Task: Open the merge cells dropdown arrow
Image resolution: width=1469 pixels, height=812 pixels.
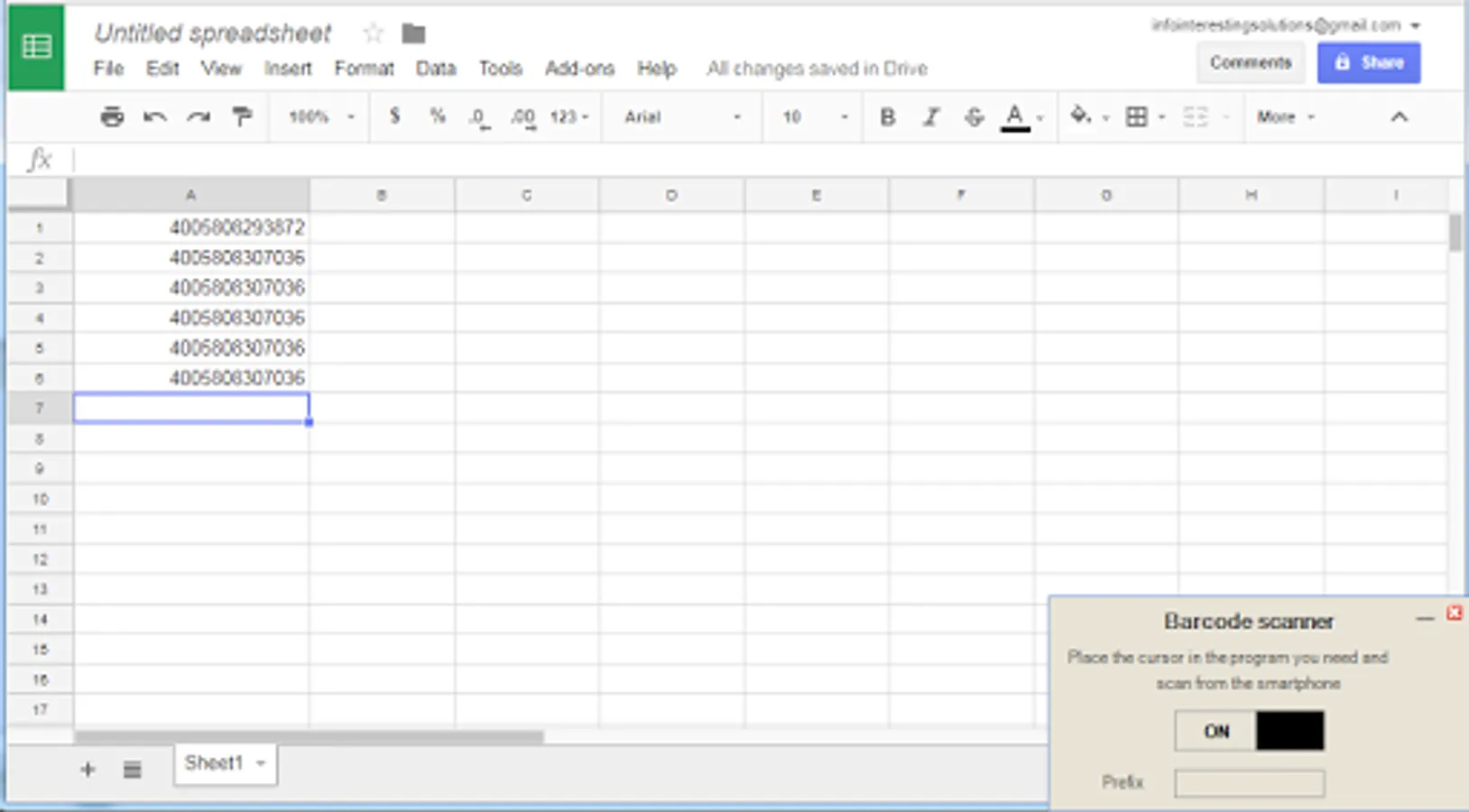Action: tap(1225, 117)
